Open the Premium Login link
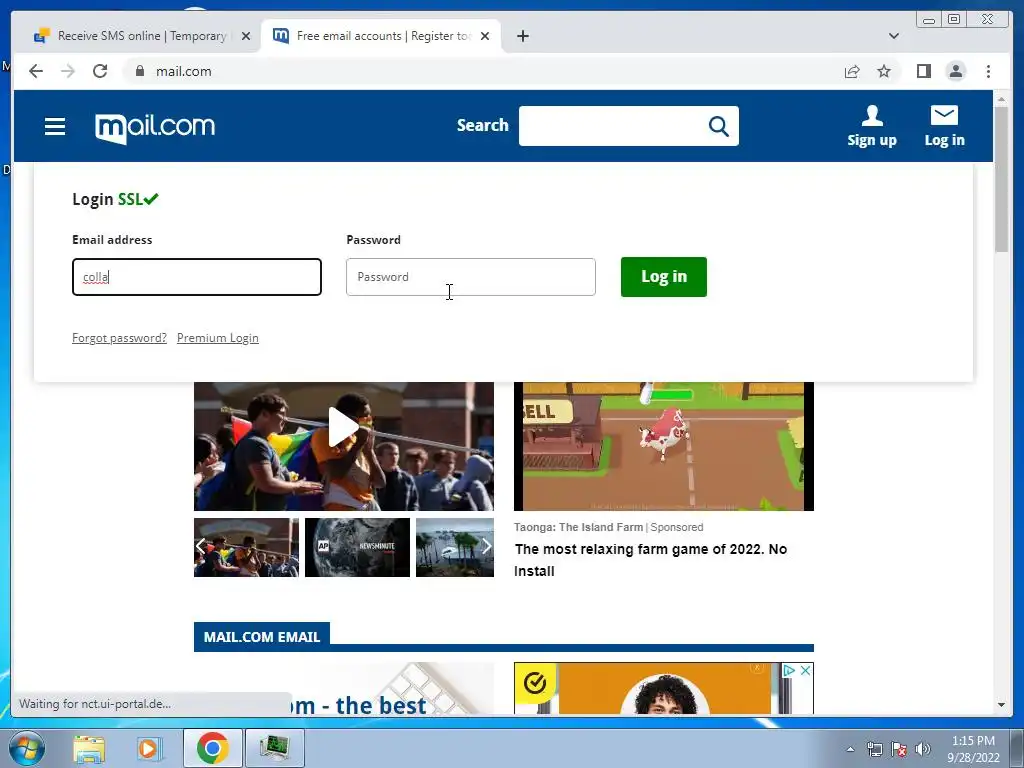1024x768 pixels. point(217,338)
